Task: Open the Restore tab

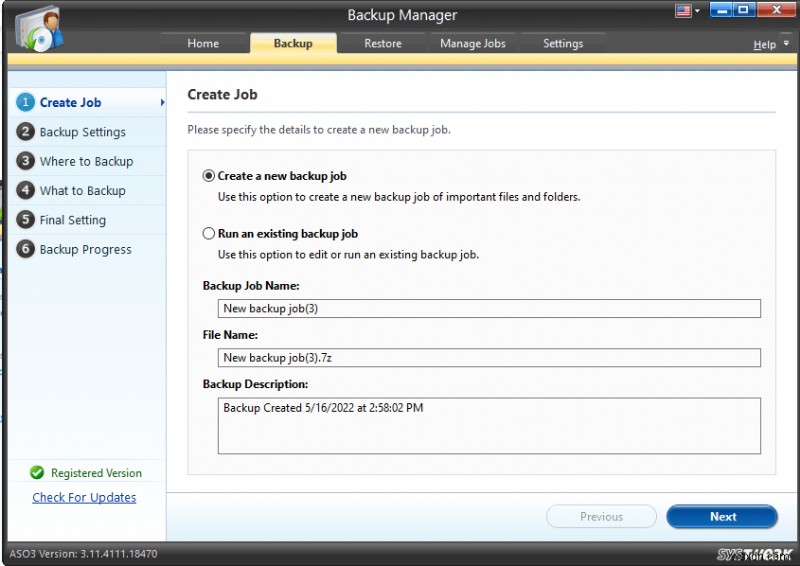Action: tap(383, 43)
